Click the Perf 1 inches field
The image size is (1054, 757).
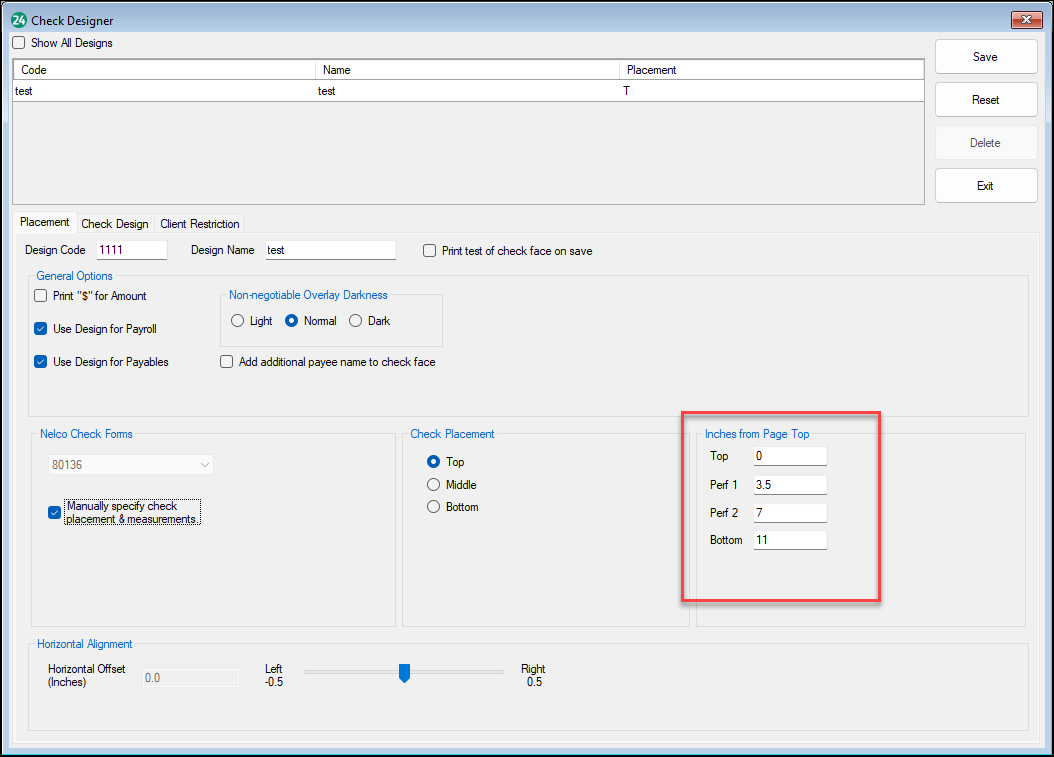click(x=790, y=485)
